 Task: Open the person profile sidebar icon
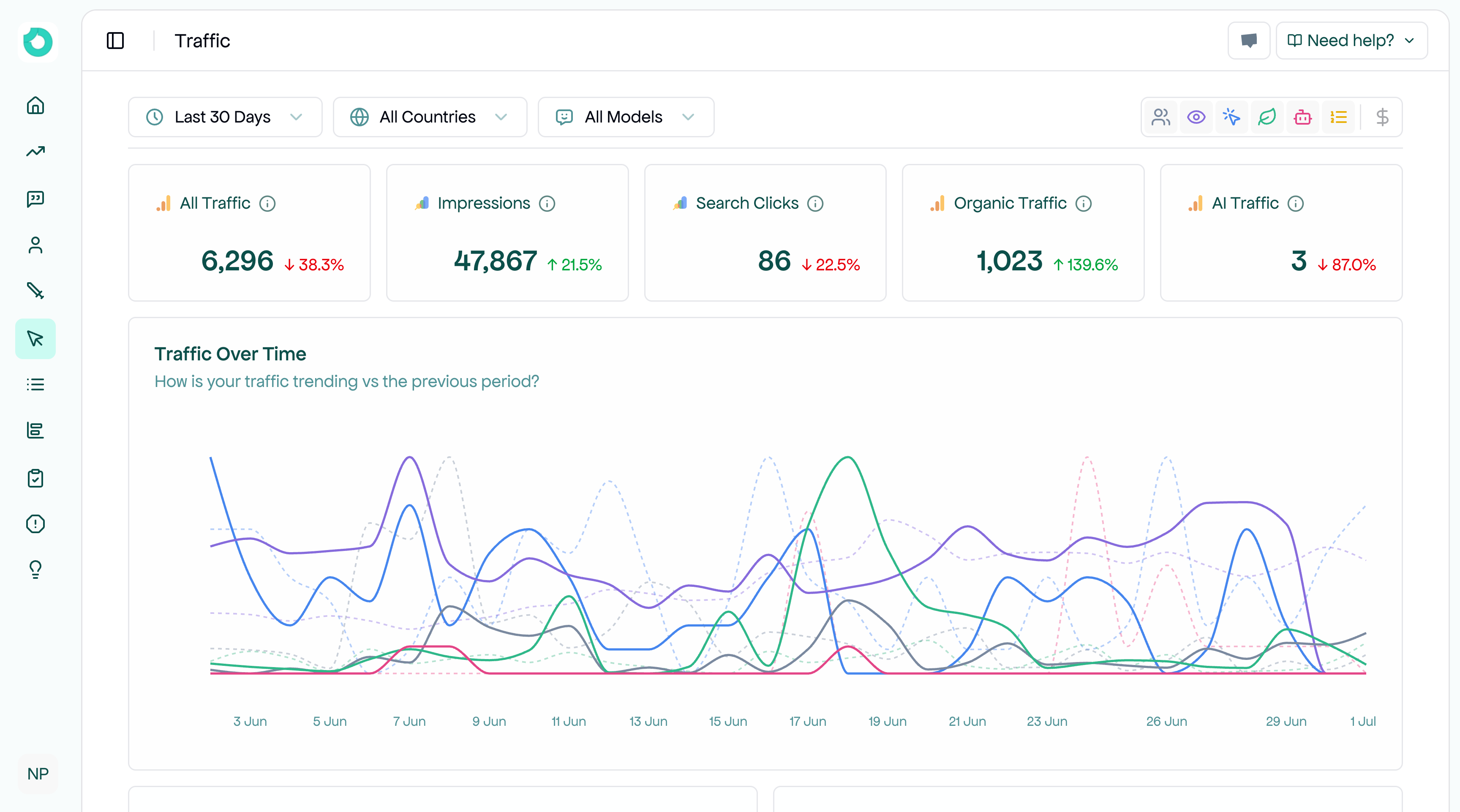coord(35,245)
